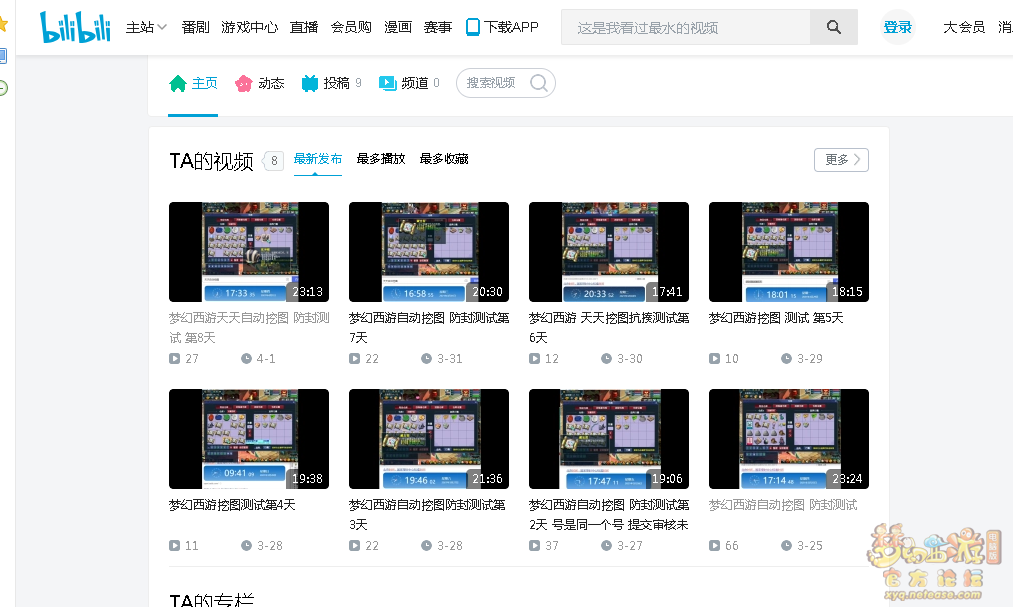Expand the 主站 dropdown menu

point(146,27)
